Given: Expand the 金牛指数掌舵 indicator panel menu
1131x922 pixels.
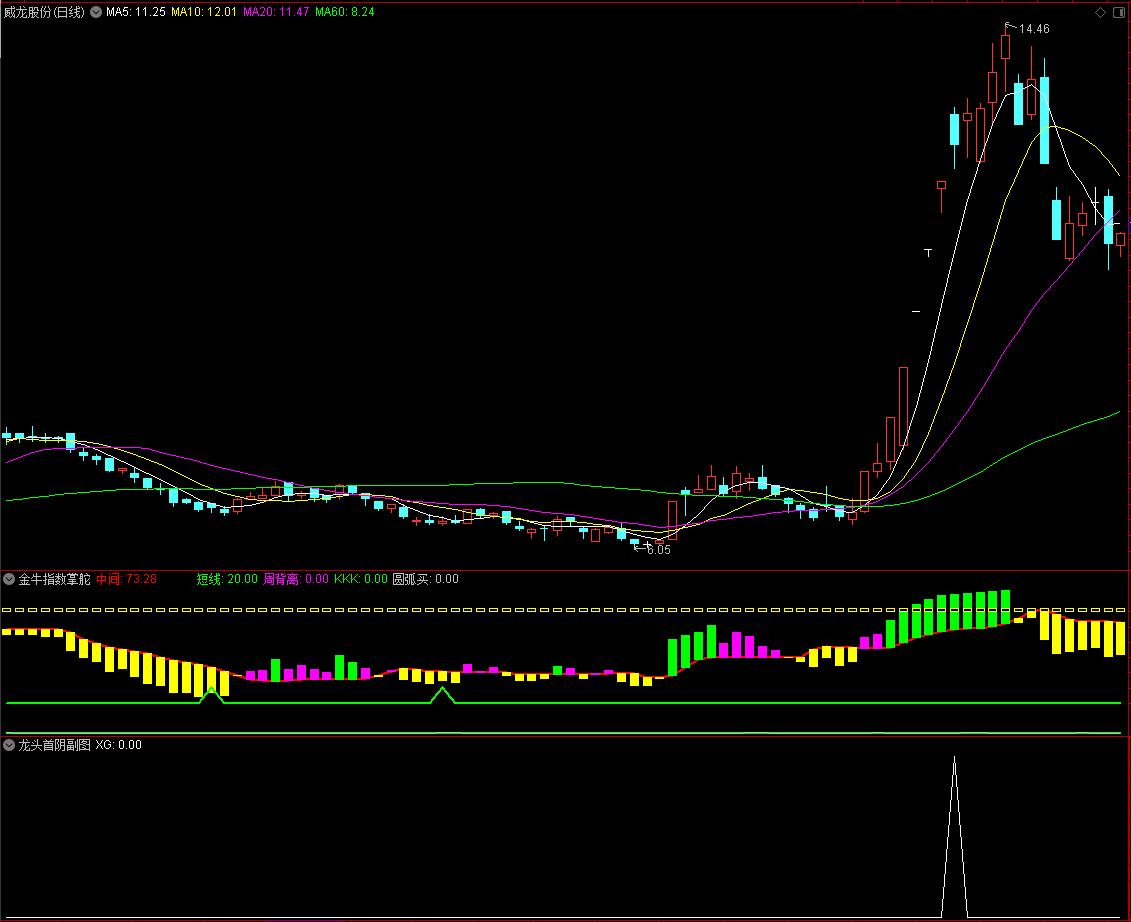Looking at the screenshot, I should click(9, 579).
